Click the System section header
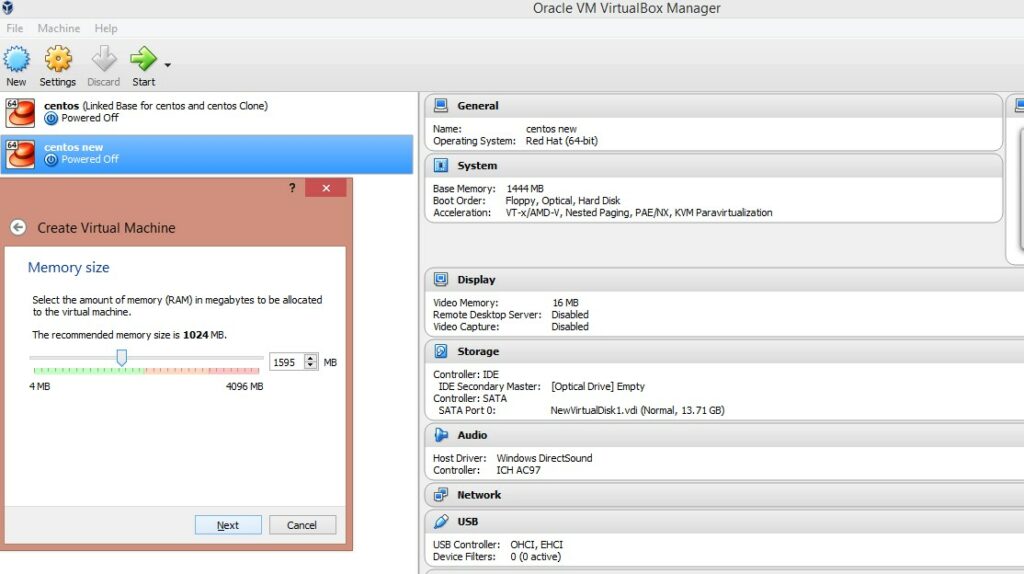The width and height of the screenshot is (1024, 574). 713,166
